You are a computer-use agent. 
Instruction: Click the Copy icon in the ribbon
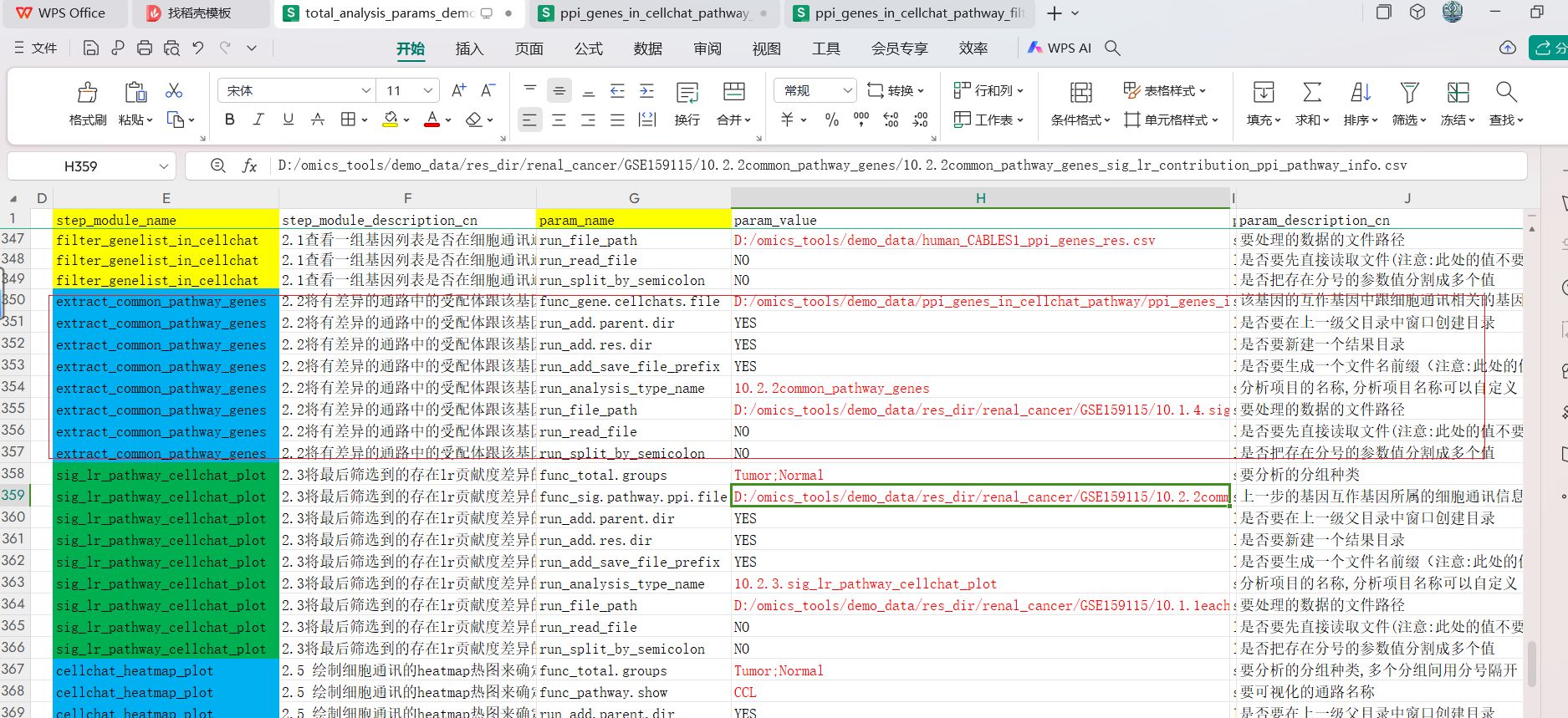click(176, 120)
